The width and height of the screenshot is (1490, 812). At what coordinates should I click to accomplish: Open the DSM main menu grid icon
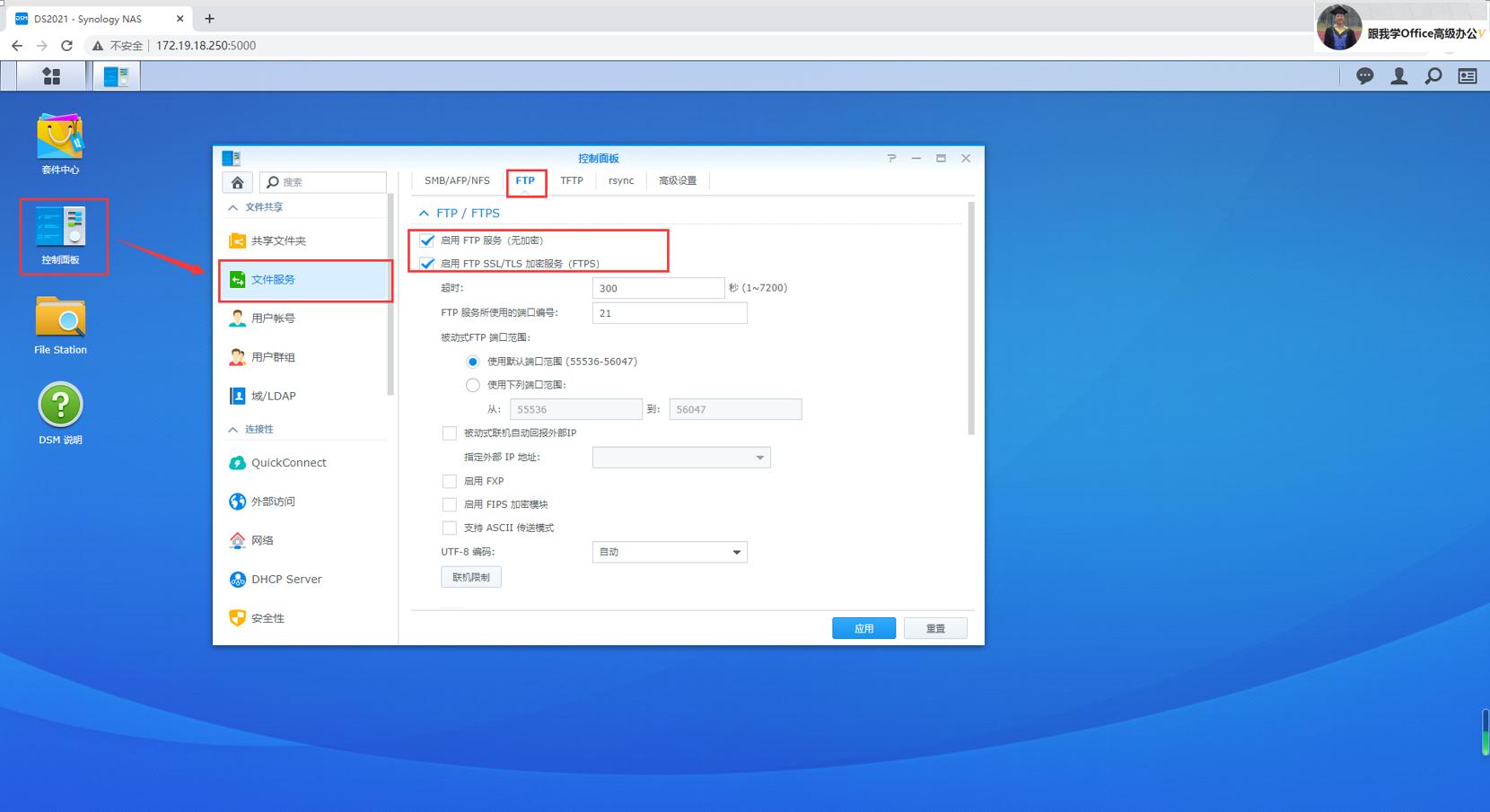(x=51, y=76)
